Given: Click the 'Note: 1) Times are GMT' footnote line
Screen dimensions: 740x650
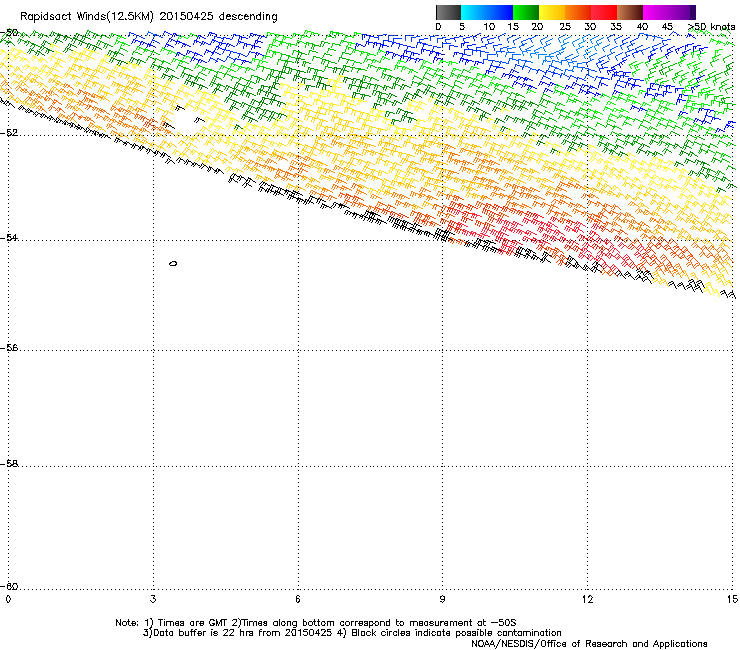Looking at the screenshot, I should [x=316, y=623].
